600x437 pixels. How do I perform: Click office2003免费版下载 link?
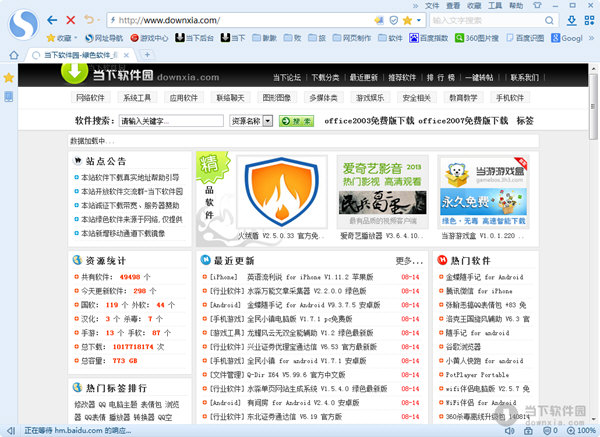click(x=369, y=121)
